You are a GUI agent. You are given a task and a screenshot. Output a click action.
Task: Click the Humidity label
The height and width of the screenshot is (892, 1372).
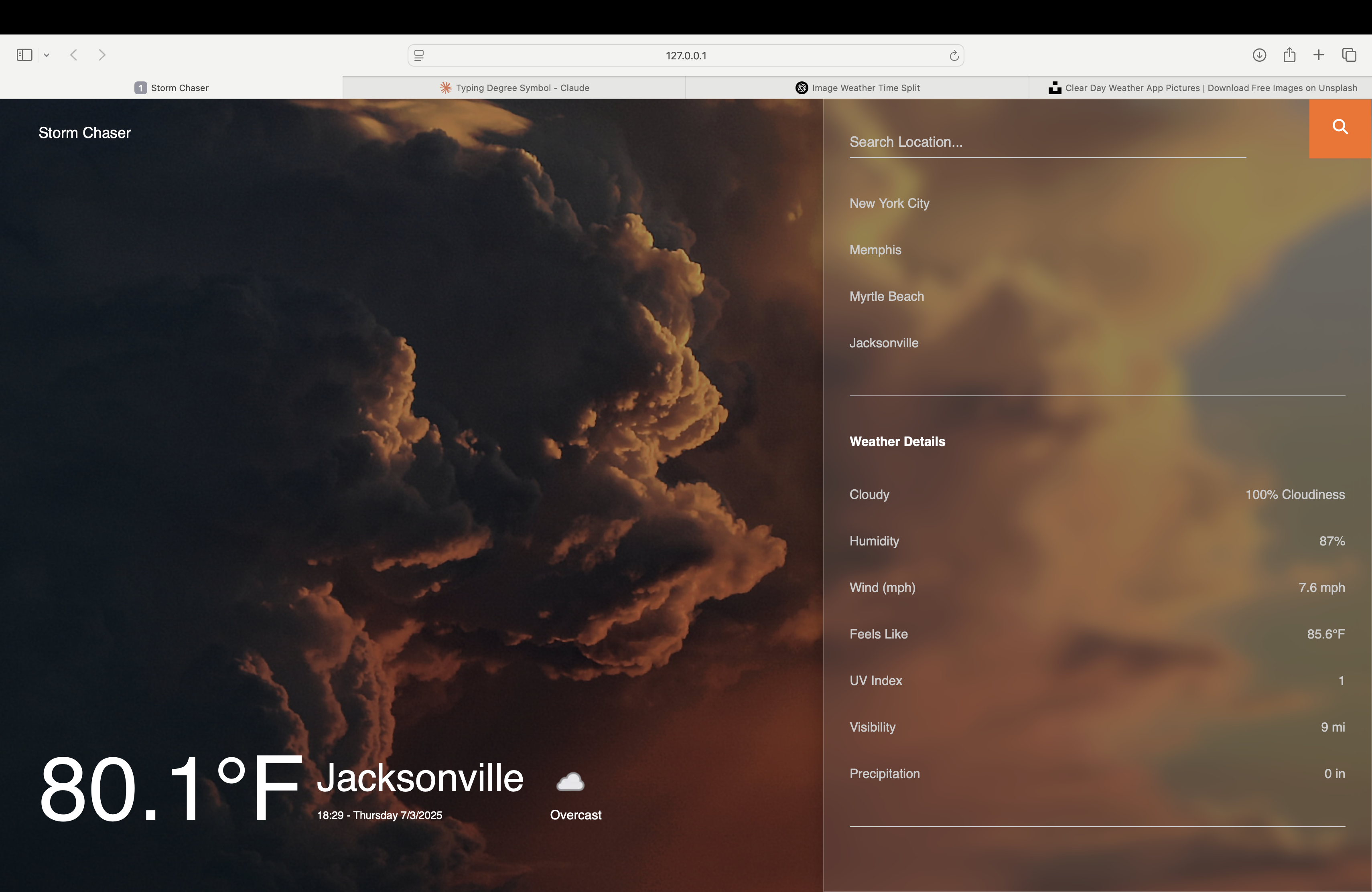[x=874, y=541]
